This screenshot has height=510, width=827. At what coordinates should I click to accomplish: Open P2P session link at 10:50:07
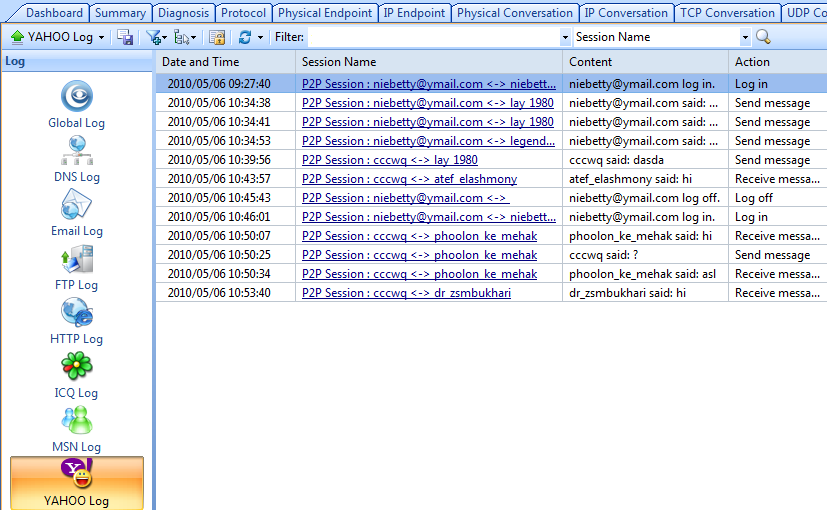pyautogui.click(x=419, y=236)
